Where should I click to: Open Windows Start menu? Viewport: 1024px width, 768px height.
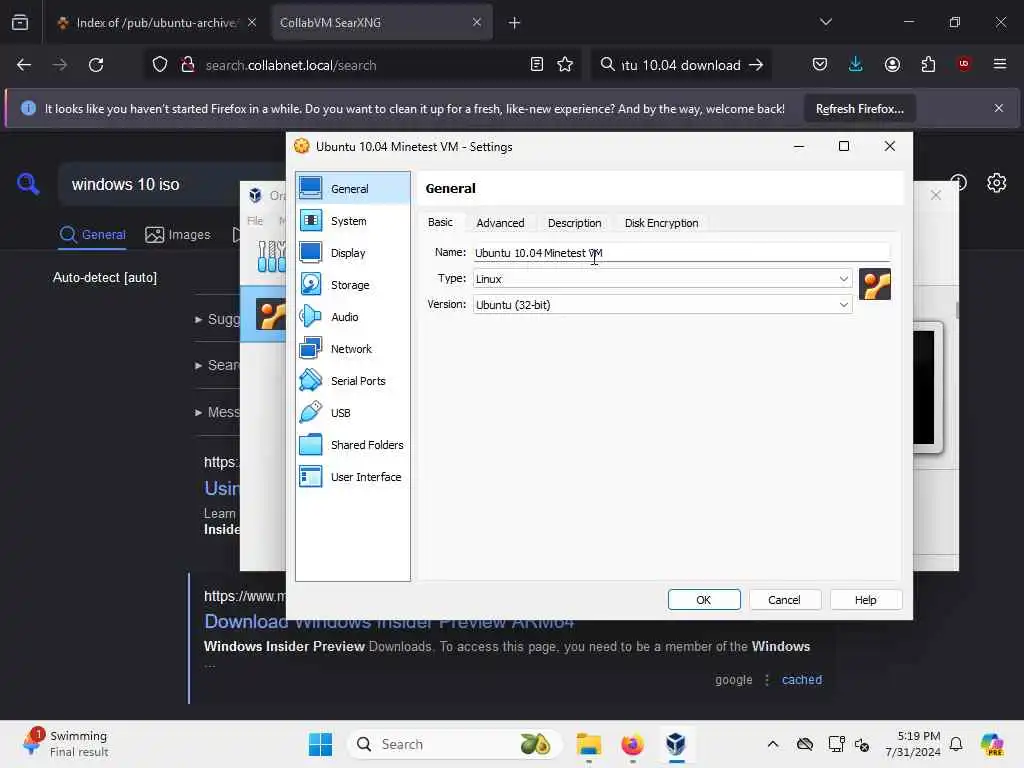coord(320,744)
